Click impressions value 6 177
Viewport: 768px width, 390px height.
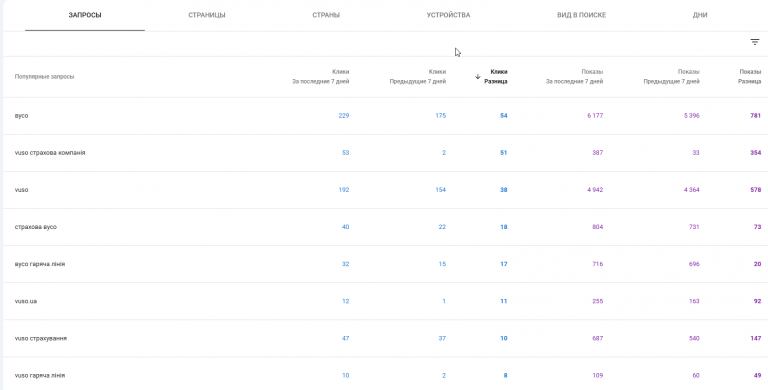[595, 116]
